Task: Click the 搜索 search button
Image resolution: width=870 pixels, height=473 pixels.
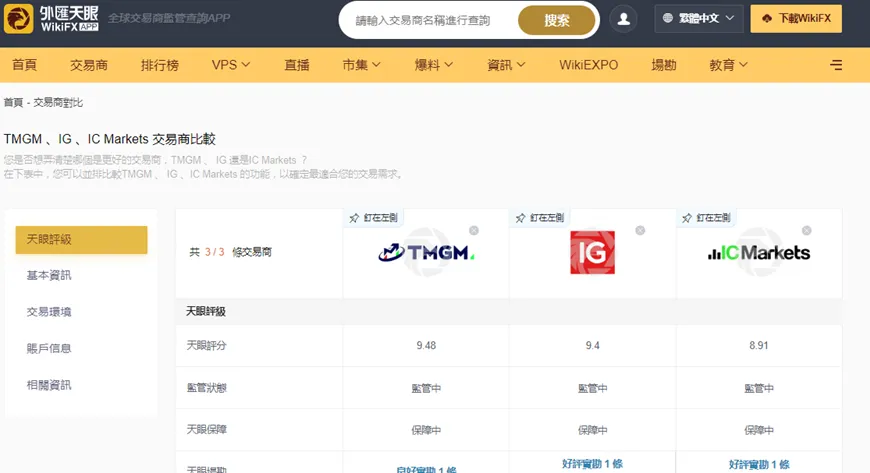Action: (x=557, y=21)
